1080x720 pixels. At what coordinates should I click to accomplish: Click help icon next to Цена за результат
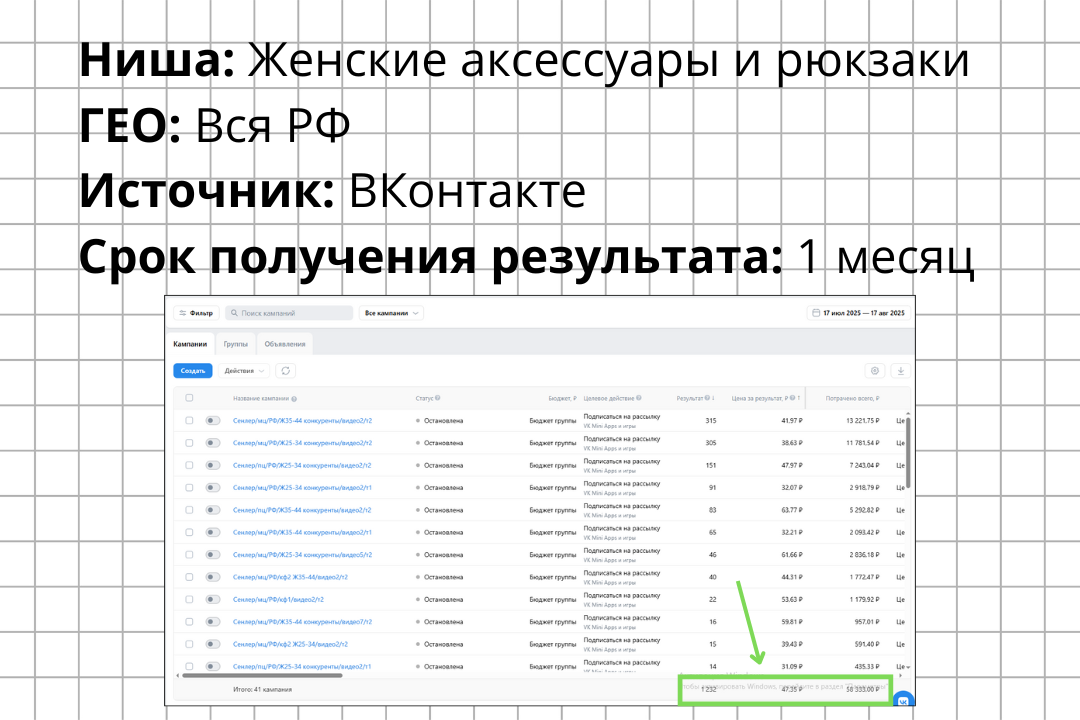click(792, 398)
